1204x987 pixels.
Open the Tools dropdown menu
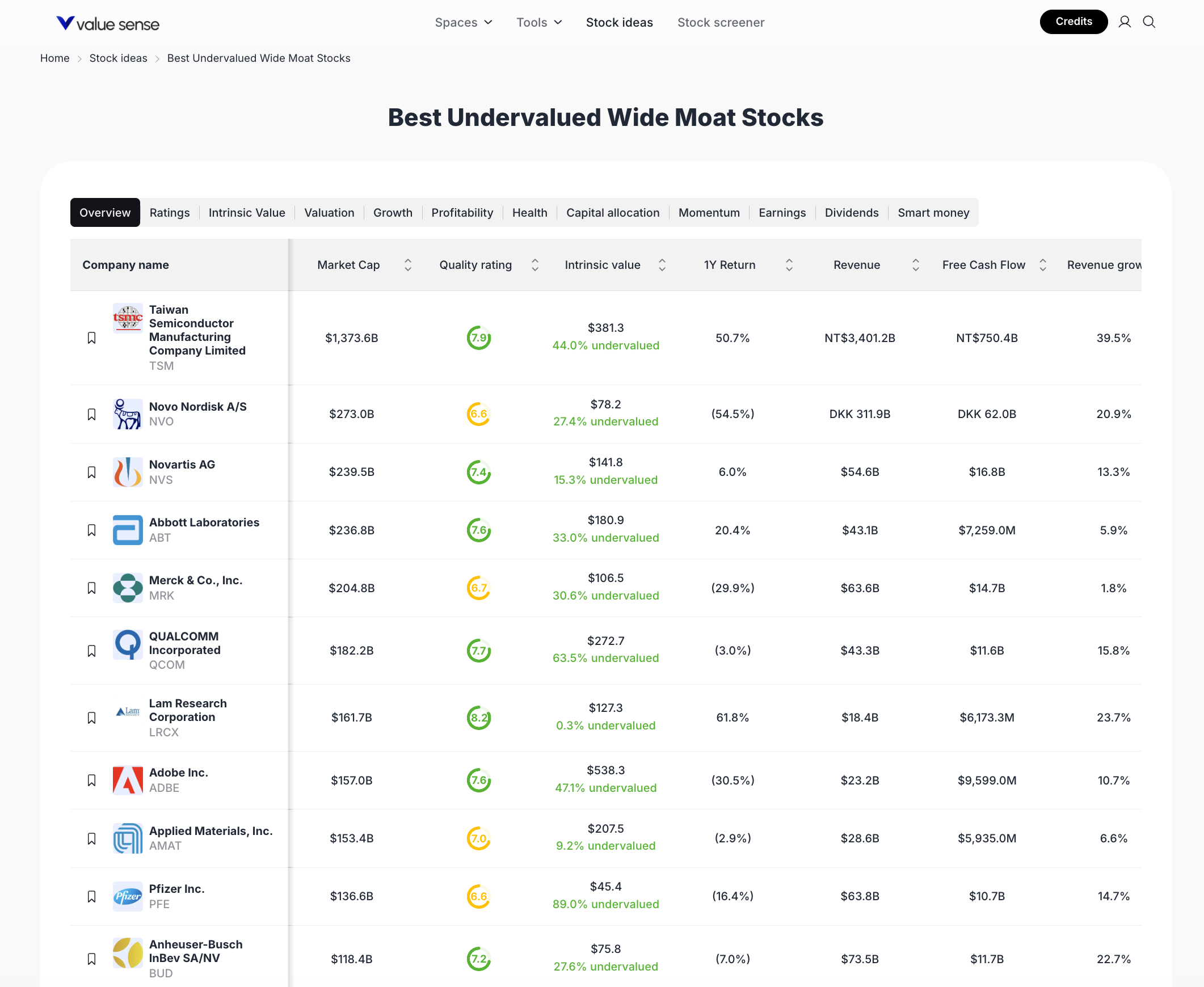[x=538, y=23]
